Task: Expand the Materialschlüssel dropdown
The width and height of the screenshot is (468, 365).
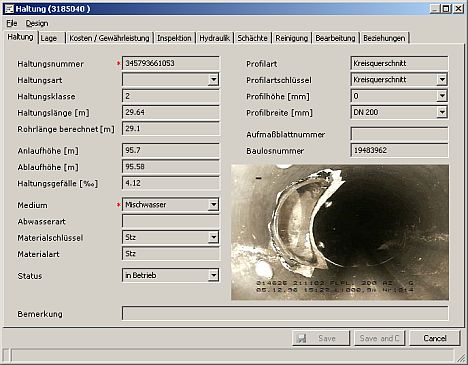Action: (213, 237)
